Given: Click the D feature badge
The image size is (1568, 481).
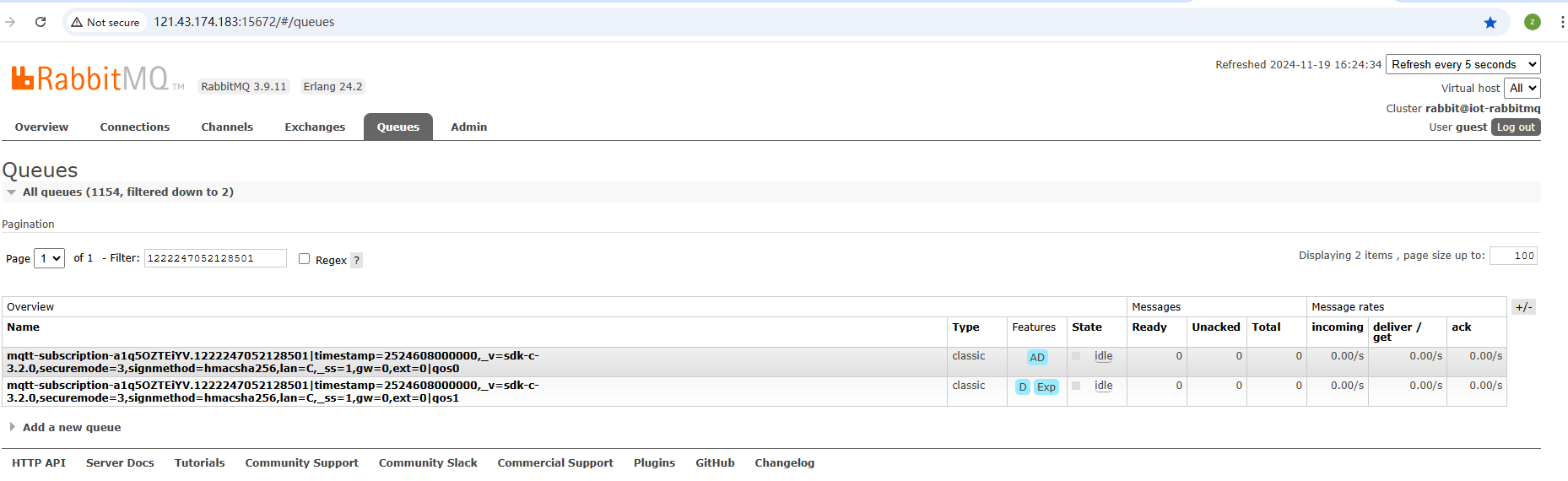Looking at the screenshot, I should coord(1023,387).
